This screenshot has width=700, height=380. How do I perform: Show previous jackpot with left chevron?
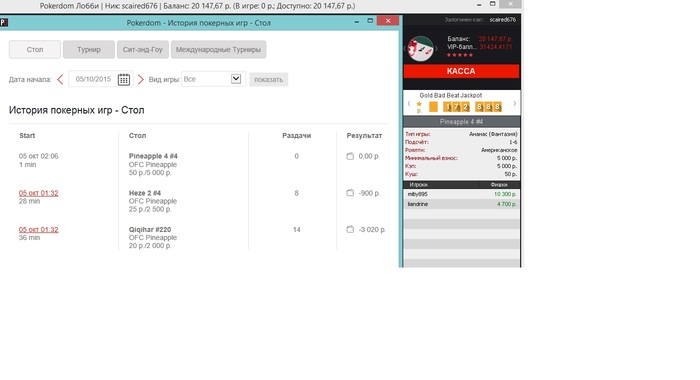click(x=409, y=104)
